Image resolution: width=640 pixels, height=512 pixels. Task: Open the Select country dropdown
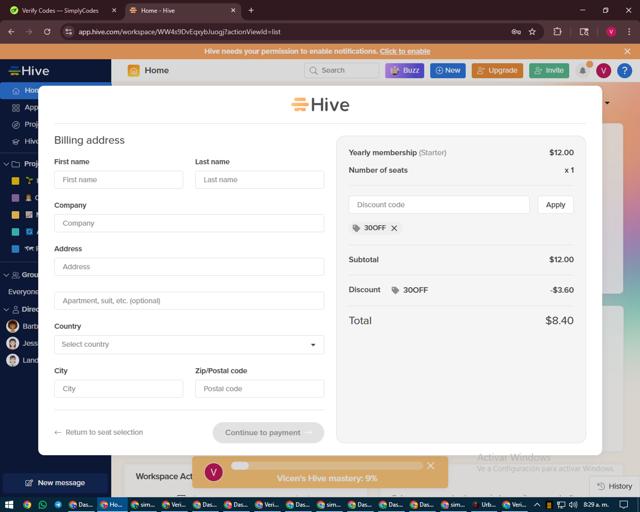(189, 345)
